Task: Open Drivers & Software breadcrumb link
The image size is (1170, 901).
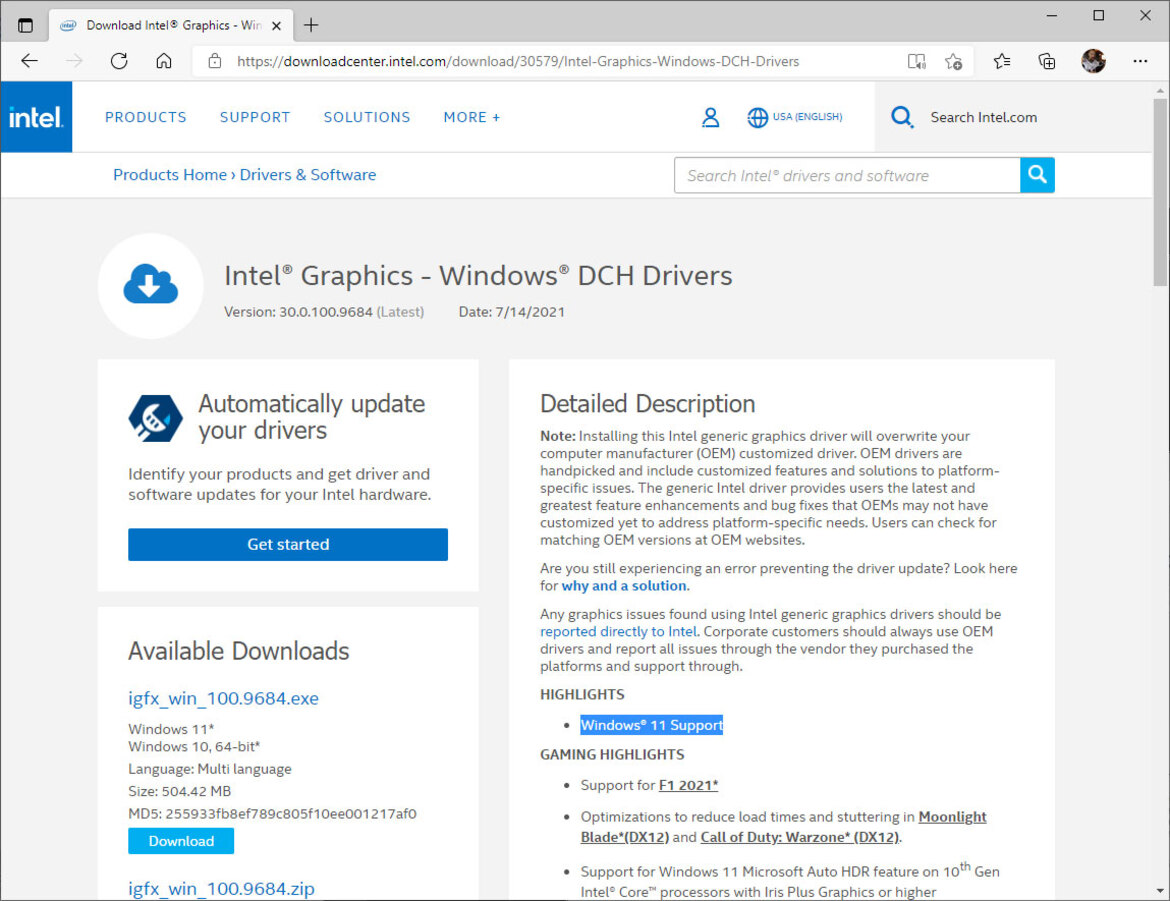Action: [x=307, y=175]
